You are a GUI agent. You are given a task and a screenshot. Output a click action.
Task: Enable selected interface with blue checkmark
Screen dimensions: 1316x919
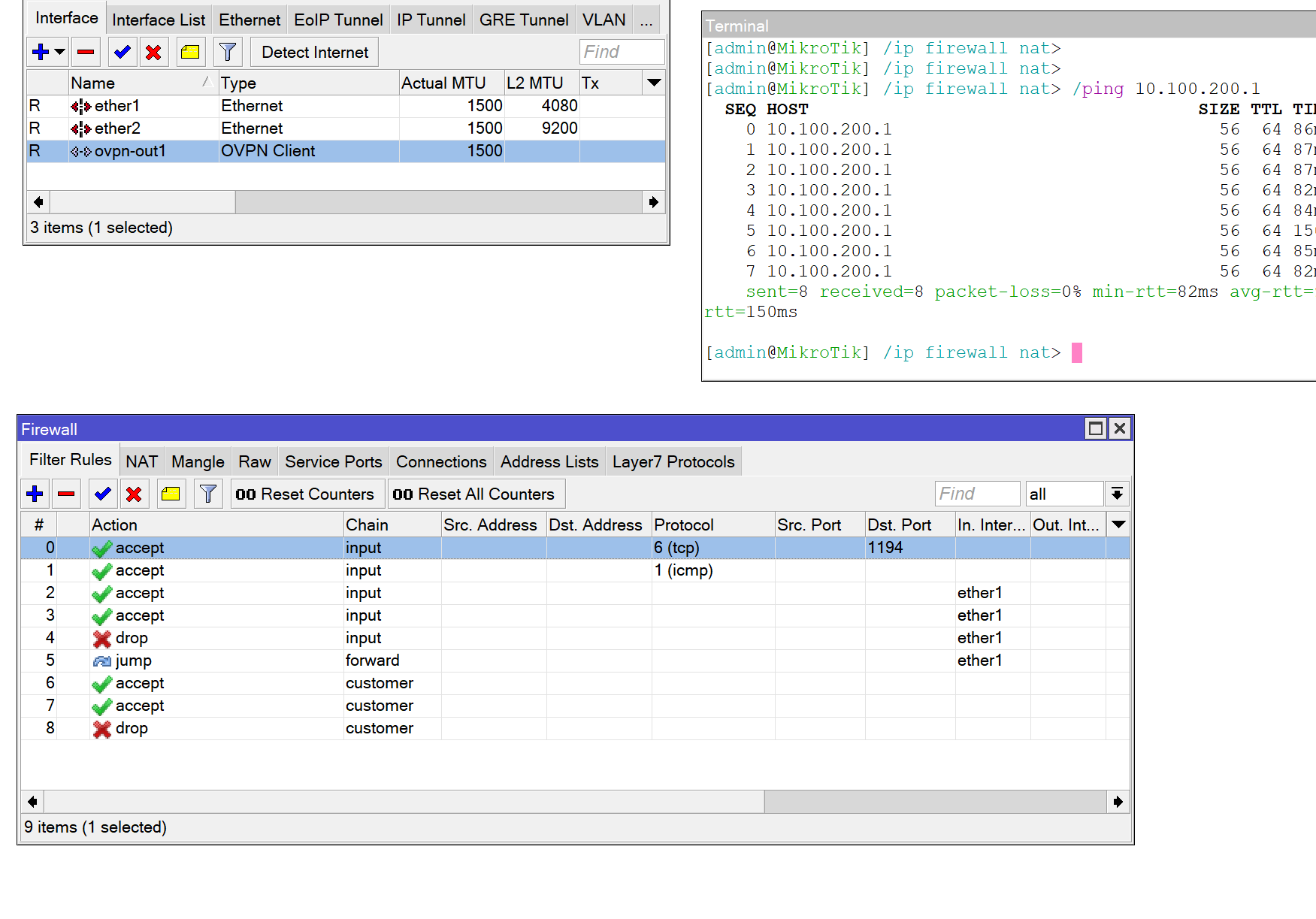click(x=122, y=52)
